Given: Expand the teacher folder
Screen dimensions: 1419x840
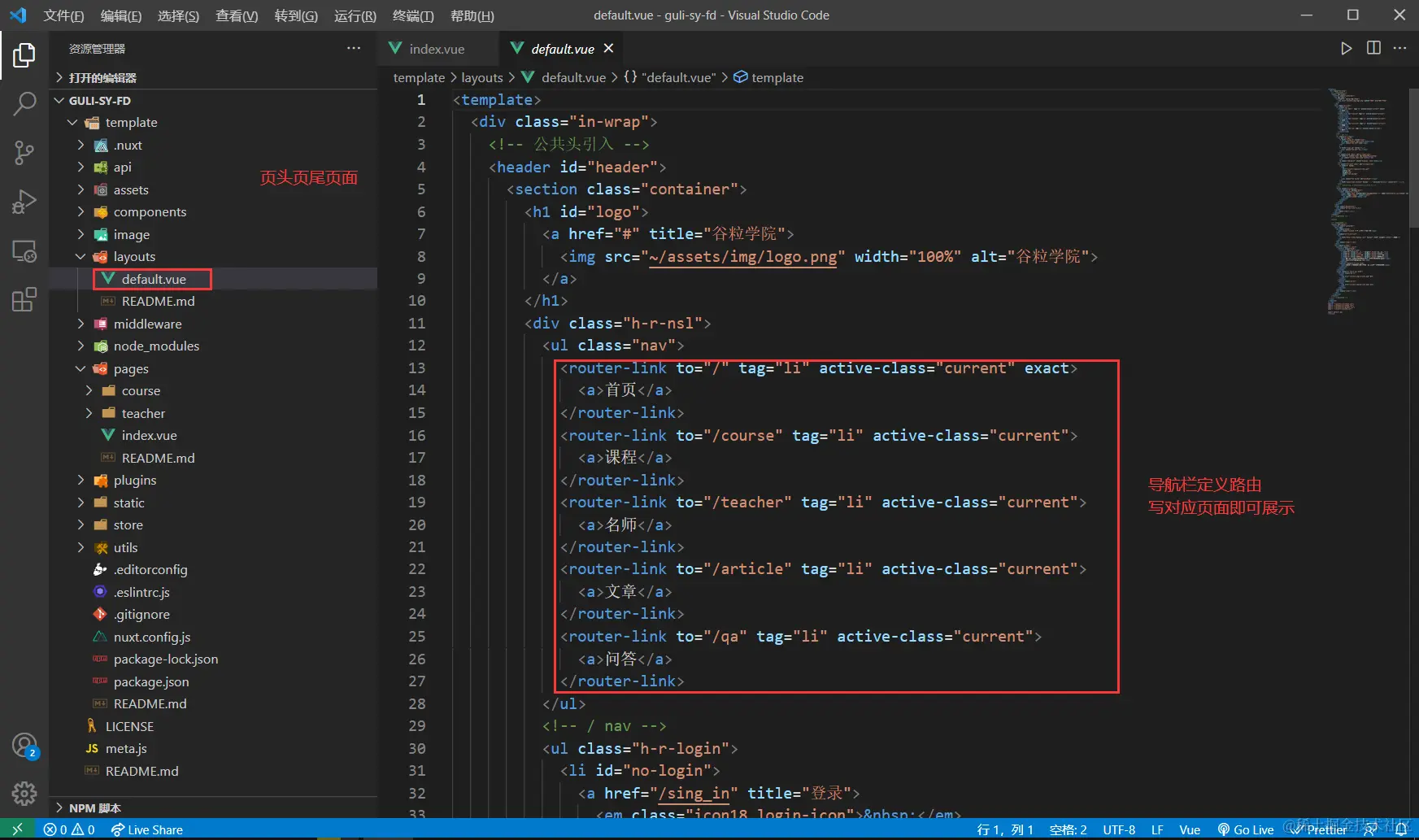Looking at the screenshot, I should (215, 414).
